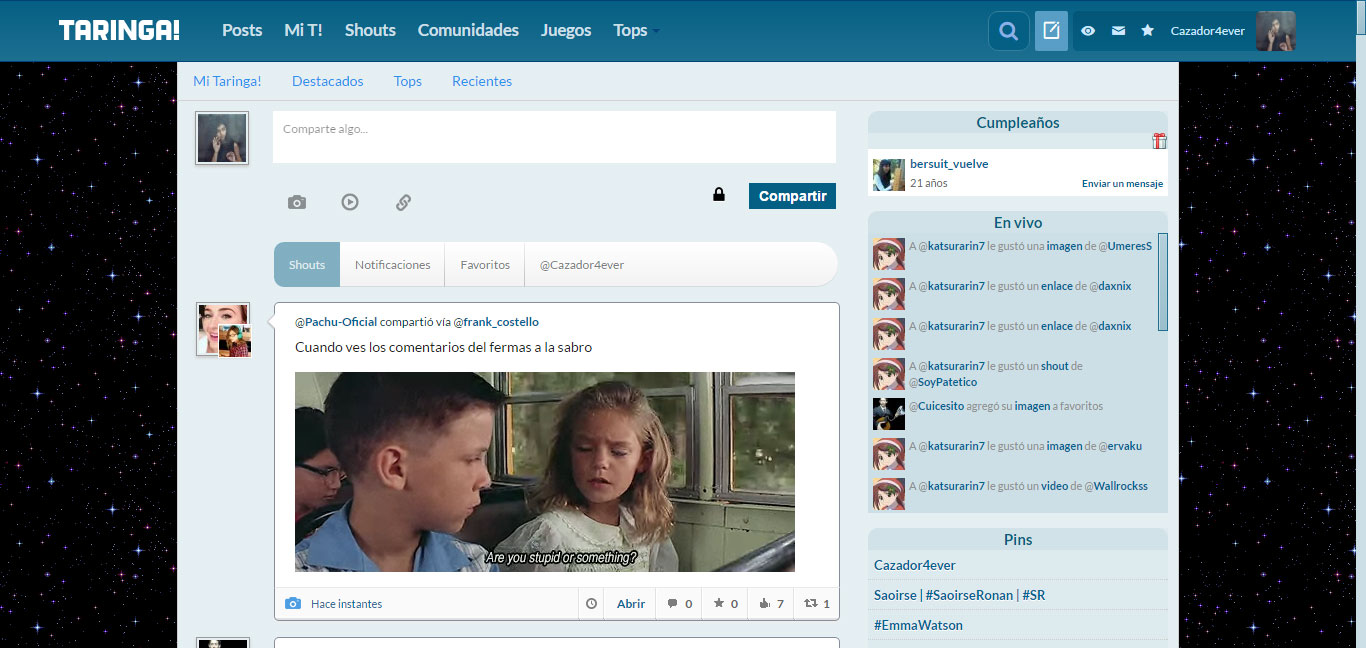Toggle the privacy lock on the shout
The height and width of the screenshot is (648, 1366).
point(718,195)
